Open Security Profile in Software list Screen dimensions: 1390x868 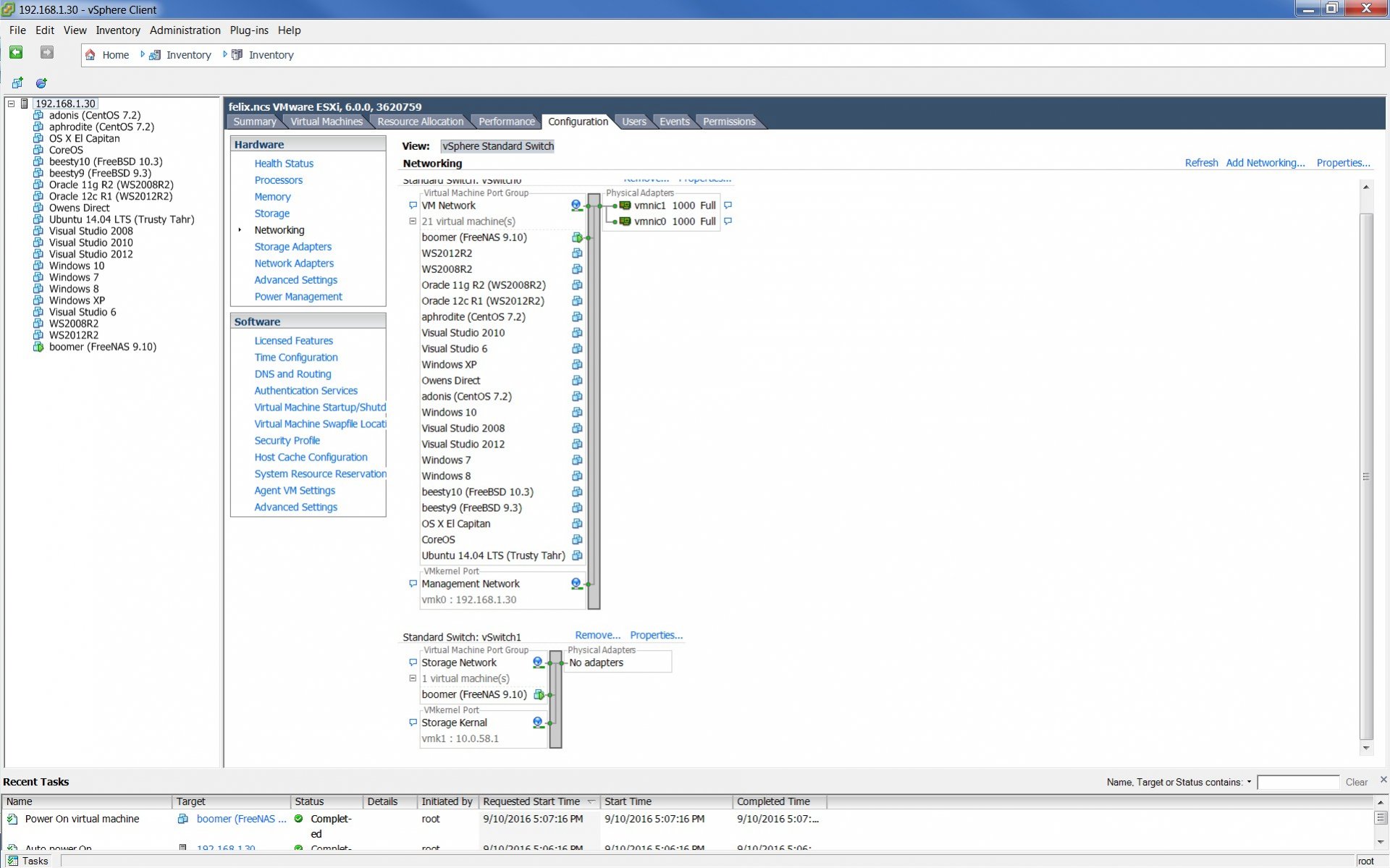[x=287, y=441]
